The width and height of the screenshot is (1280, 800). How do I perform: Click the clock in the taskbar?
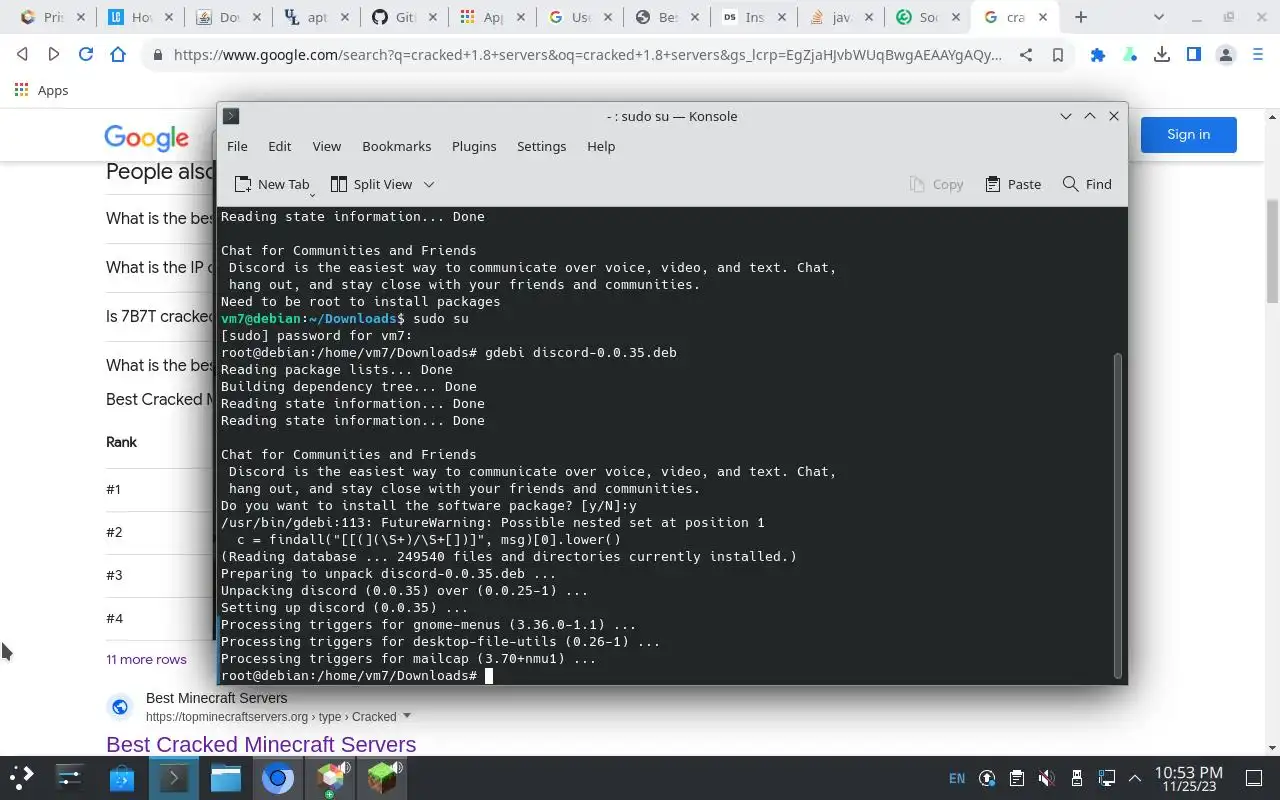tap(1188, 778)
